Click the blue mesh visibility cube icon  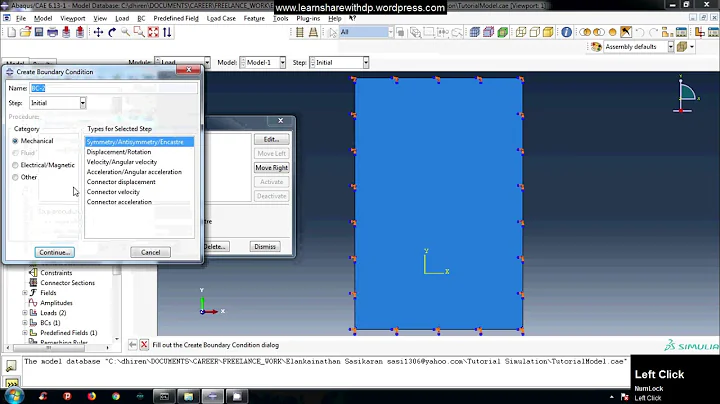475,32
